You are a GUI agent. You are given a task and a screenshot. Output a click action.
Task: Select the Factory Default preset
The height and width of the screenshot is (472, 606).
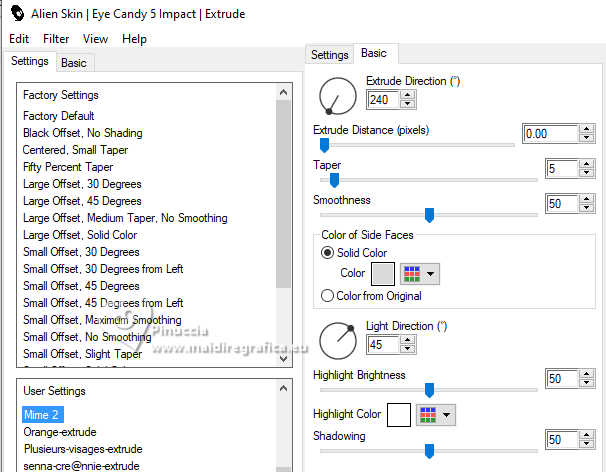59,116
